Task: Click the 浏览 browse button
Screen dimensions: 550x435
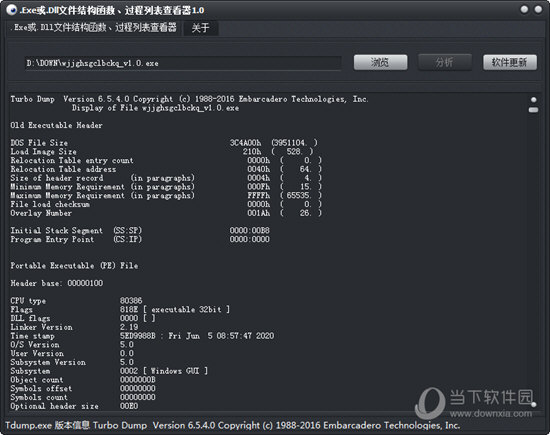Action: click(x=380, y=62)
